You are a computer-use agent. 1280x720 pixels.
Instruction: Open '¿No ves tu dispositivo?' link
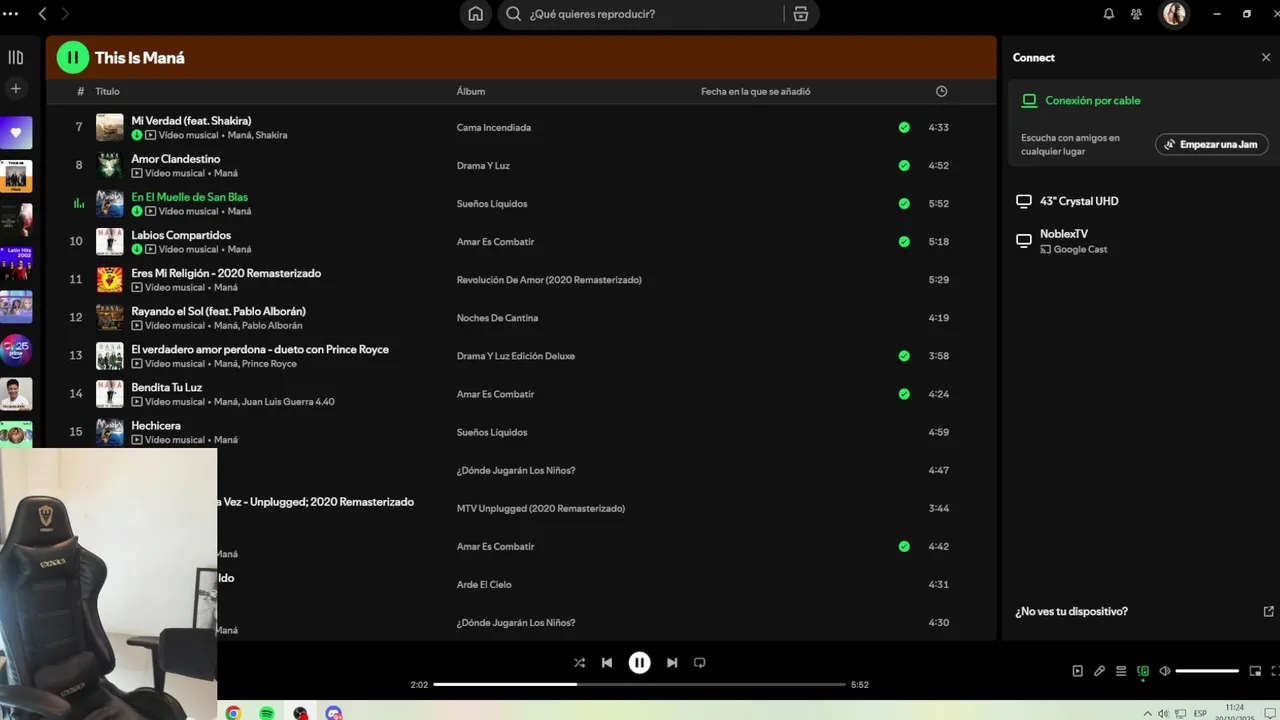[x=1071, y=611]
